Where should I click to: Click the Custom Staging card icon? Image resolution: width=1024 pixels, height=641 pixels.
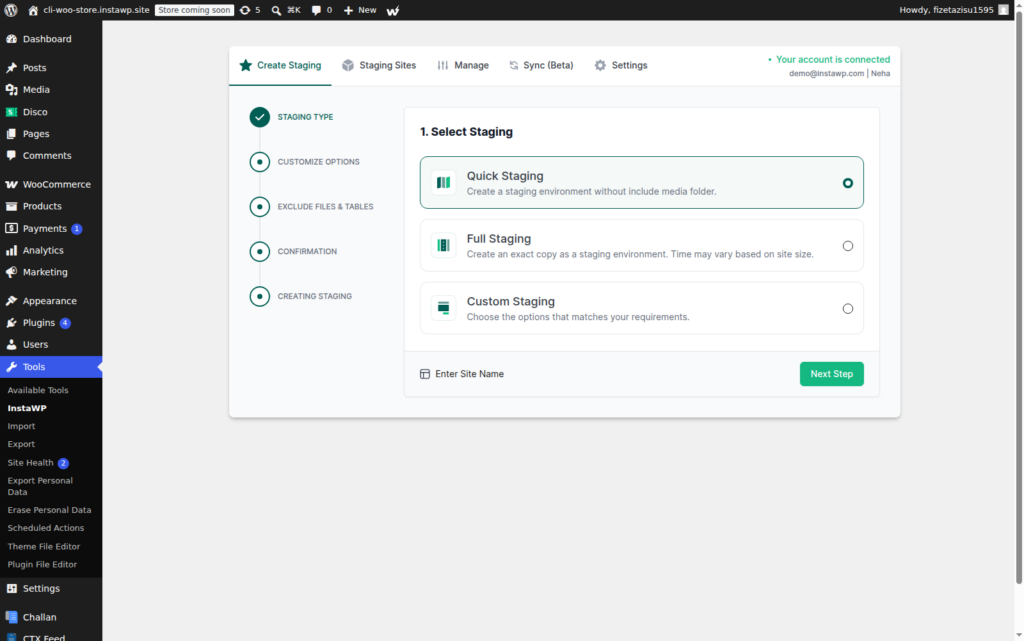(443, 308)
